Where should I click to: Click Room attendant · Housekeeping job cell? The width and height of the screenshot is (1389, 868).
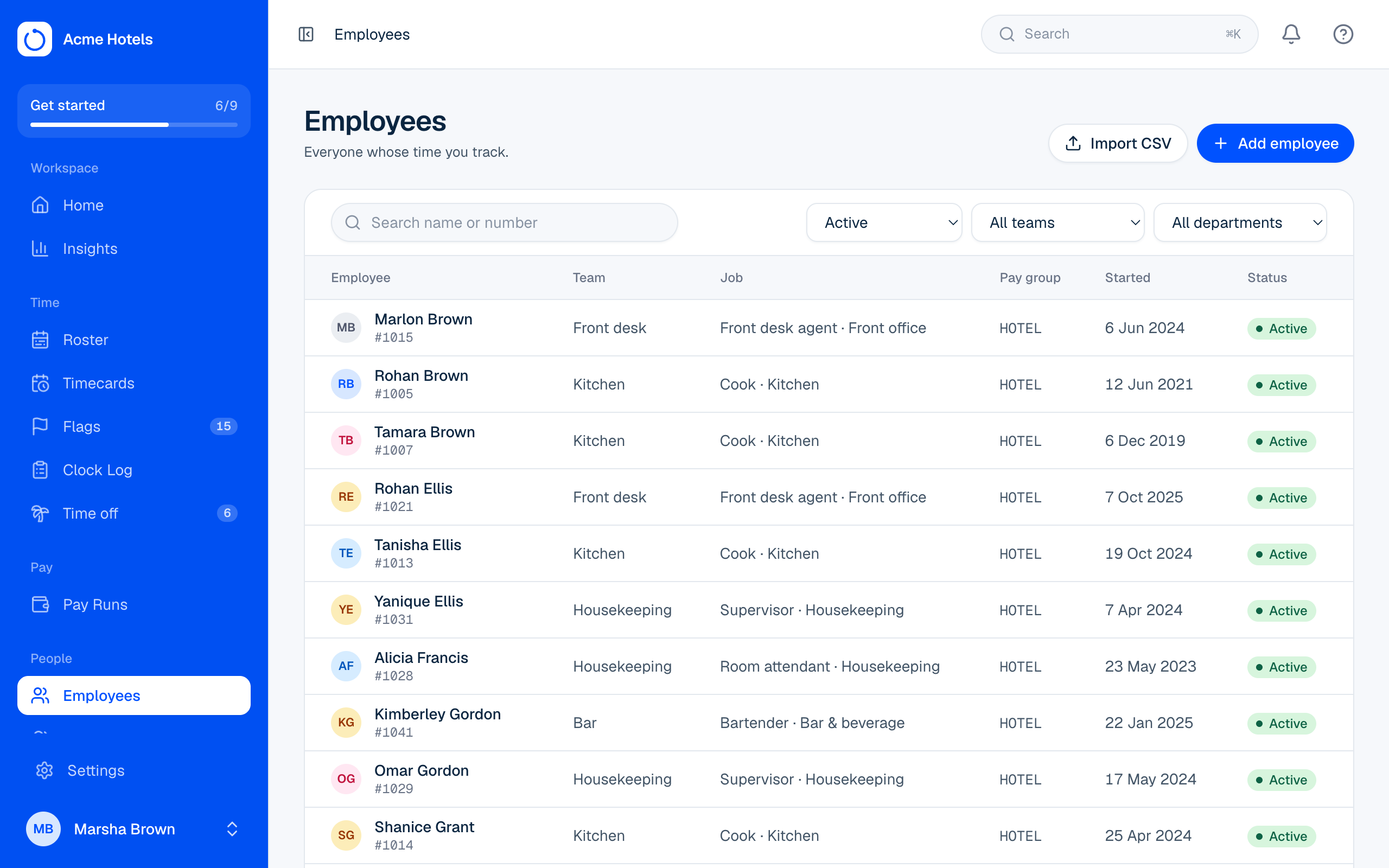pyautogui.click(x=830, y=667)
